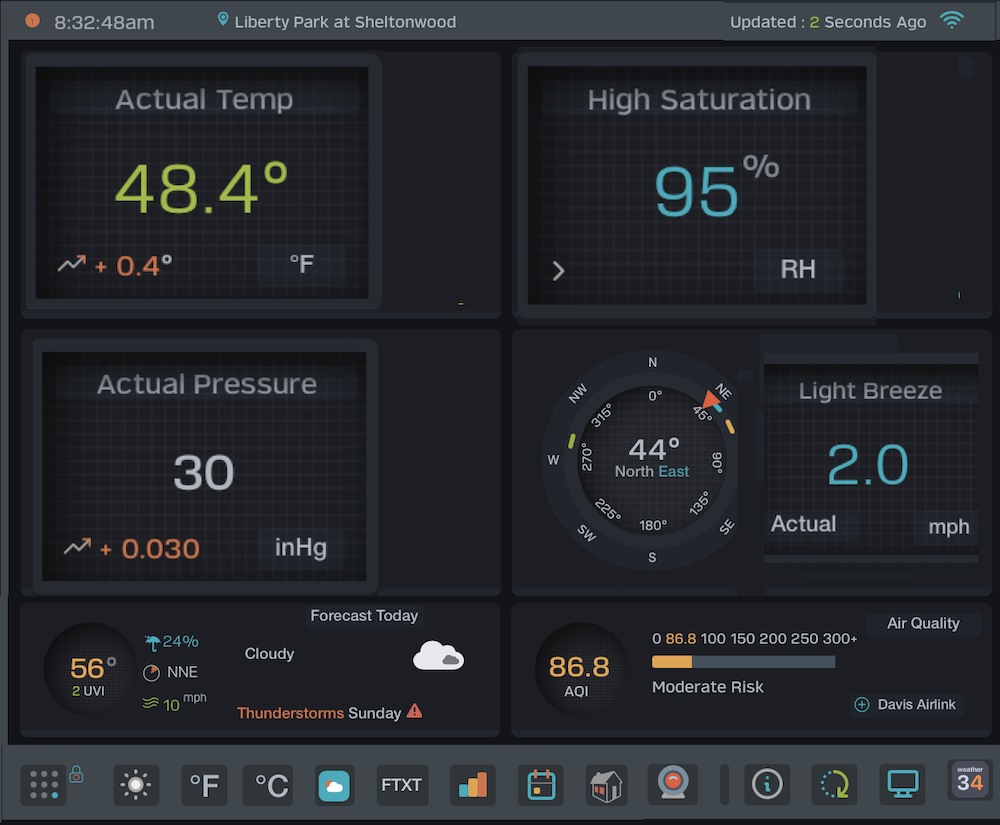Click the 'Moderate Risk' text

tap(707, 687)
